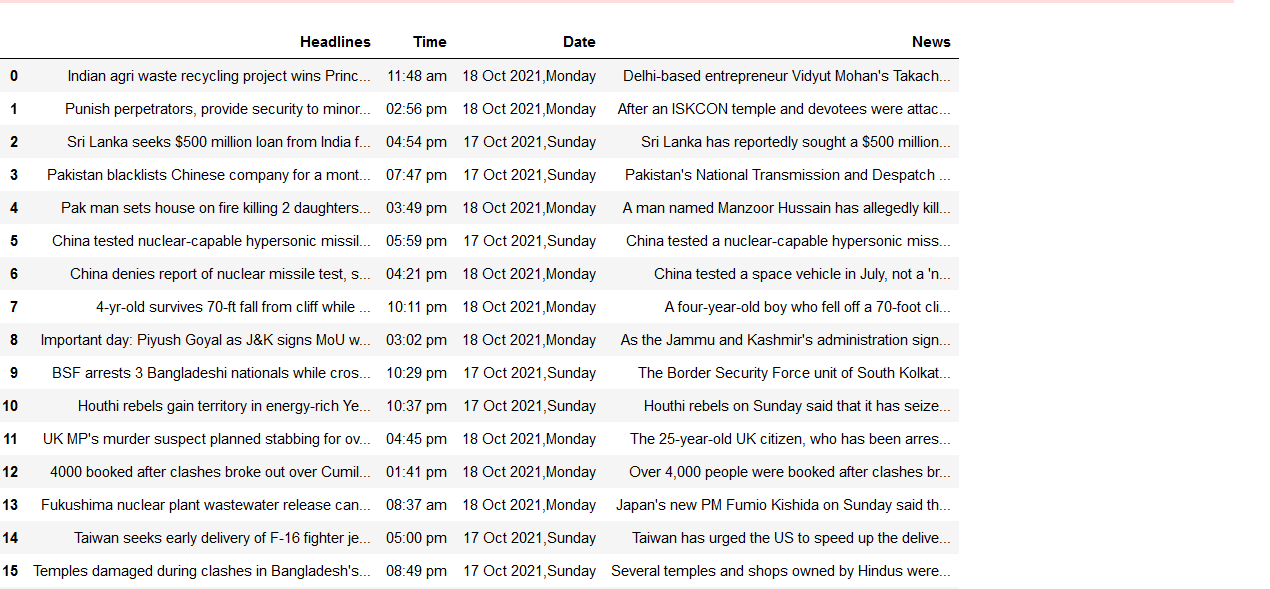This screenshot has width=1270, height=589.
Task: Click the Pak man sets house on fire headline
Action: pyautogui.click(x=216, y=208)
